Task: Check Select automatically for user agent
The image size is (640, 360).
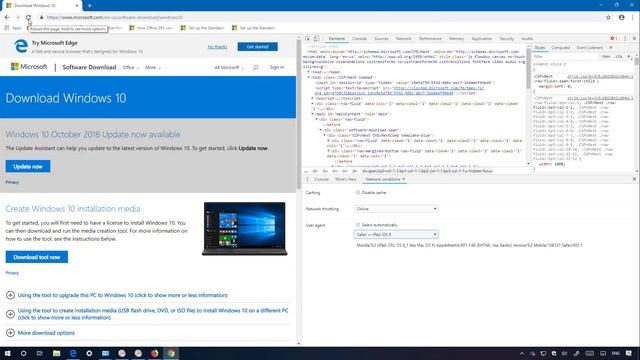Action: (x=358, y=224)
